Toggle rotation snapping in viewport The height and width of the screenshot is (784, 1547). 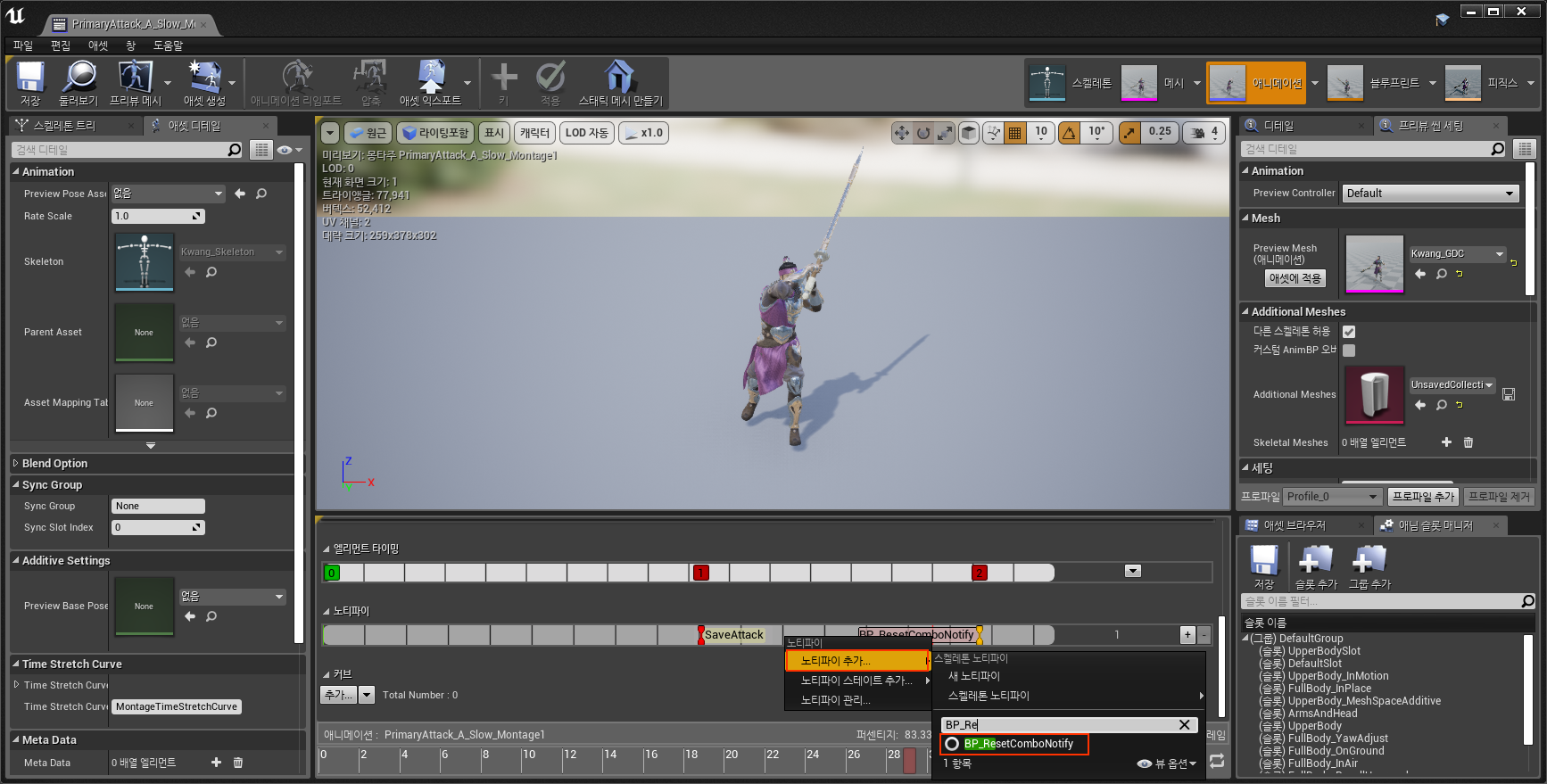point(1069,133)
